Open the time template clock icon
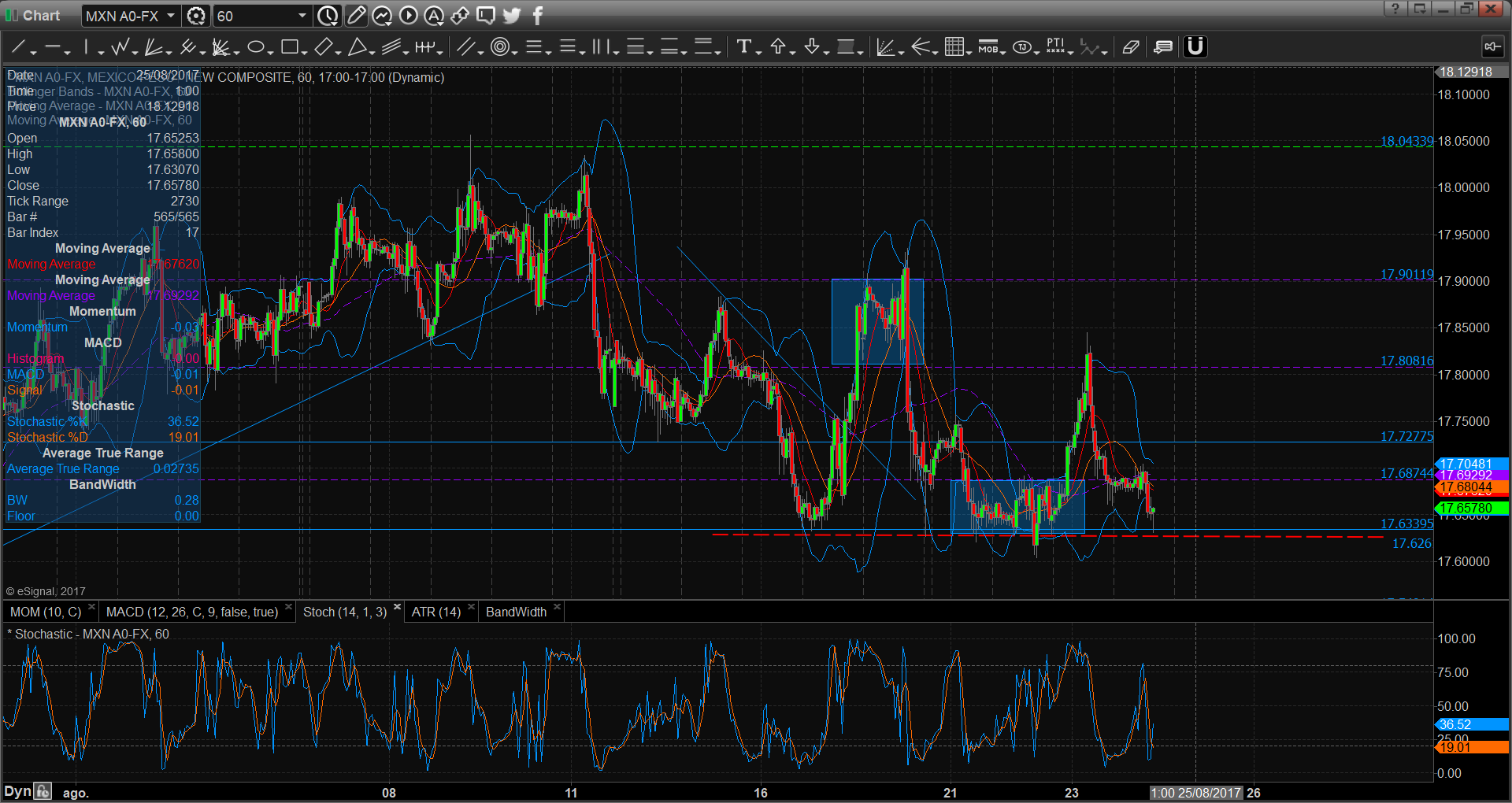The image size is (1512, 803). point(328,15)
